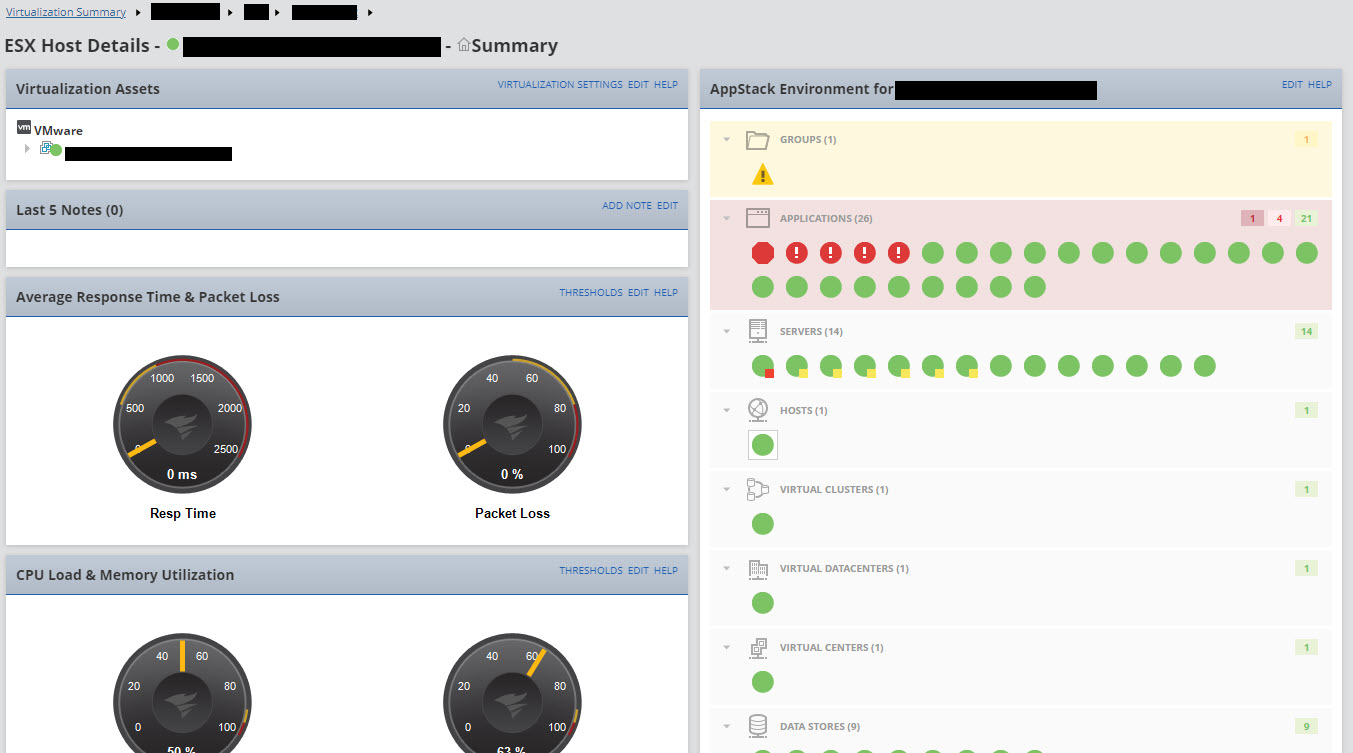Click the Data Stores database icon
1353x753 pixels.
[x=758, y=726]
